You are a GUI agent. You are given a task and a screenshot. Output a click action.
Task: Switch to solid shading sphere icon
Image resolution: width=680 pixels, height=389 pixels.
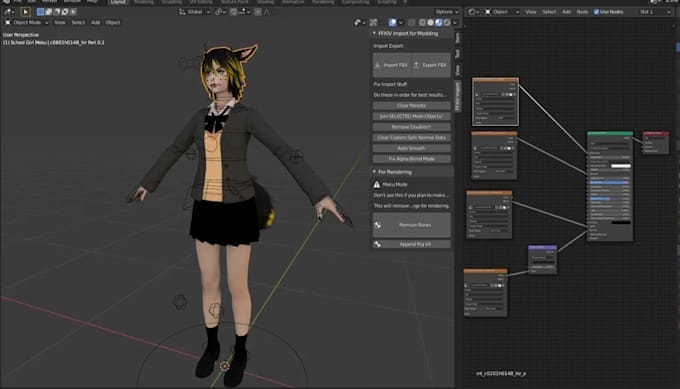[430, 23]
